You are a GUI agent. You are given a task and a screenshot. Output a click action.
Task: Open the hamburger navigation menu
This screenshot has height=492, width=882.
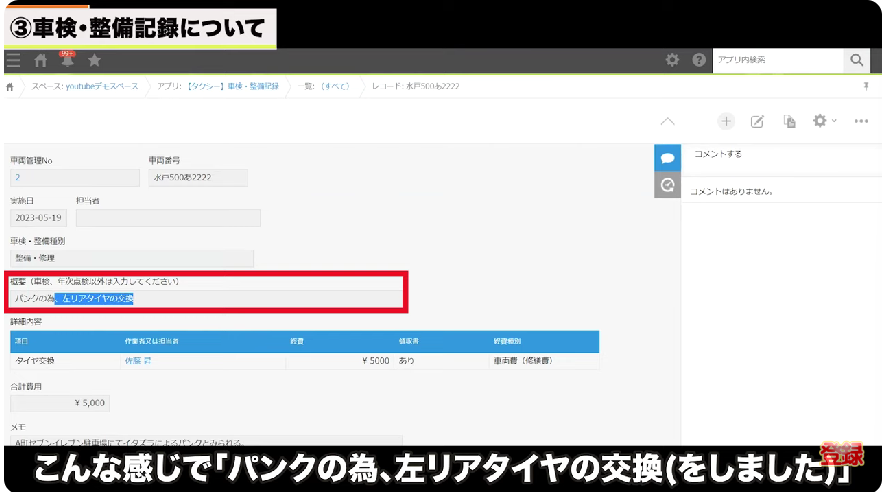[x=13, y=61]
